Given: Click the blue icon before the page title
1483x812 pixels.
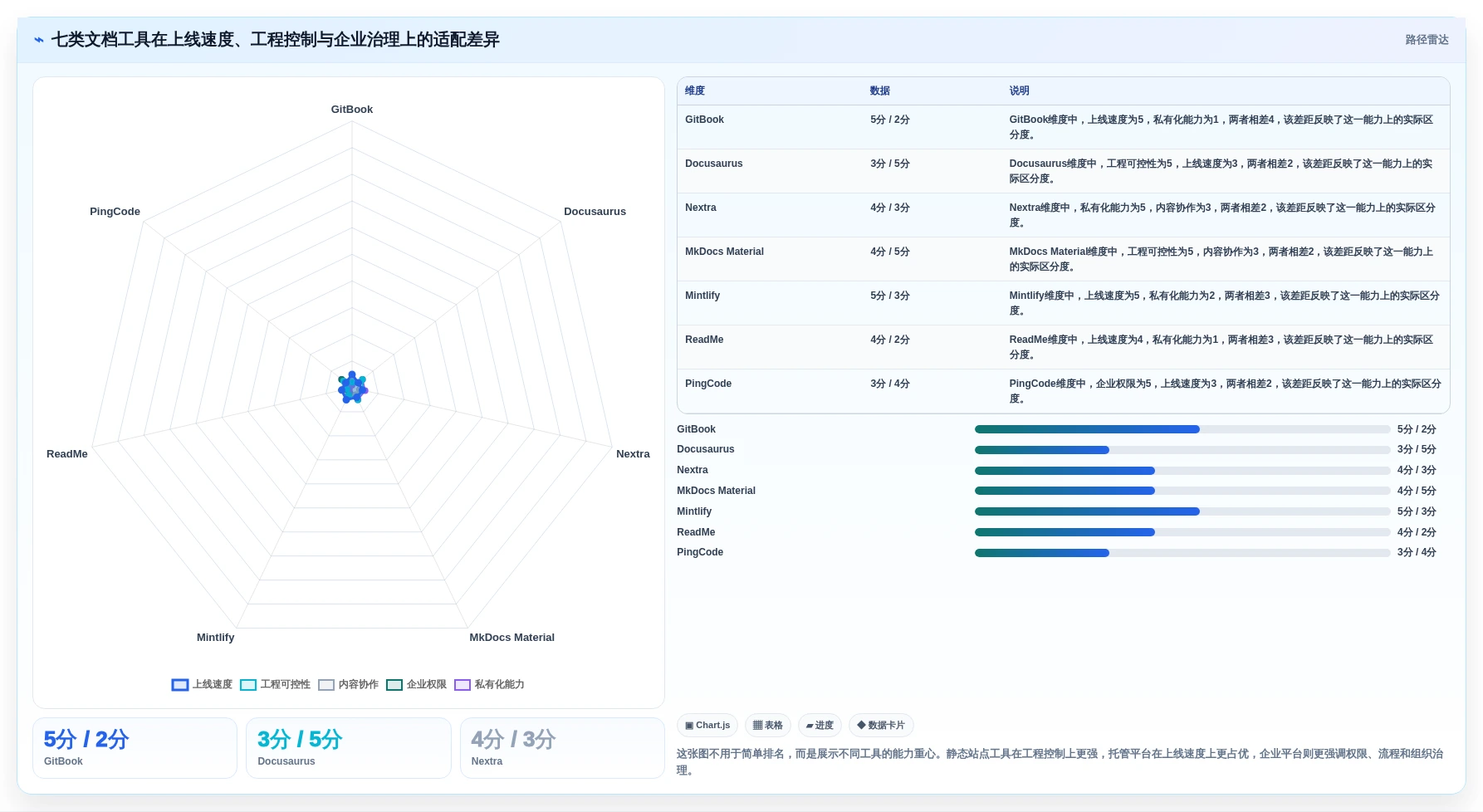Looking at the screenshot, I should click(x=39, y=40).
